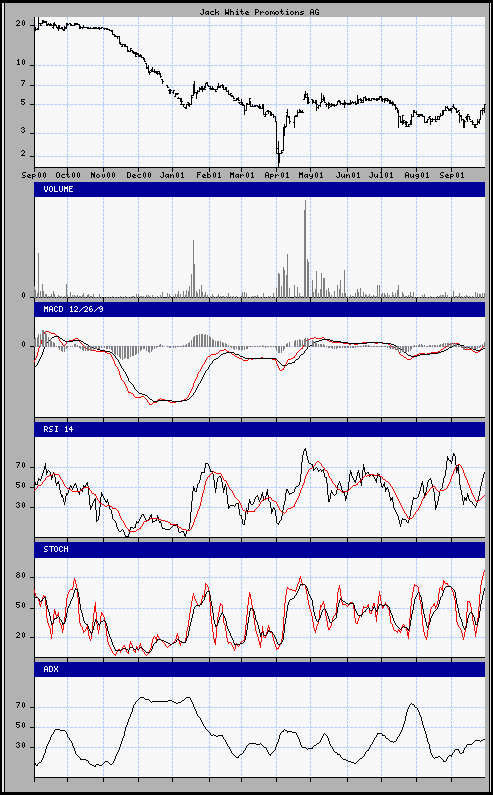Image resolution: width=493 pixels, height=795 pixels.
Task: Click the ADX panel header
Action: [x=260, y=669]
